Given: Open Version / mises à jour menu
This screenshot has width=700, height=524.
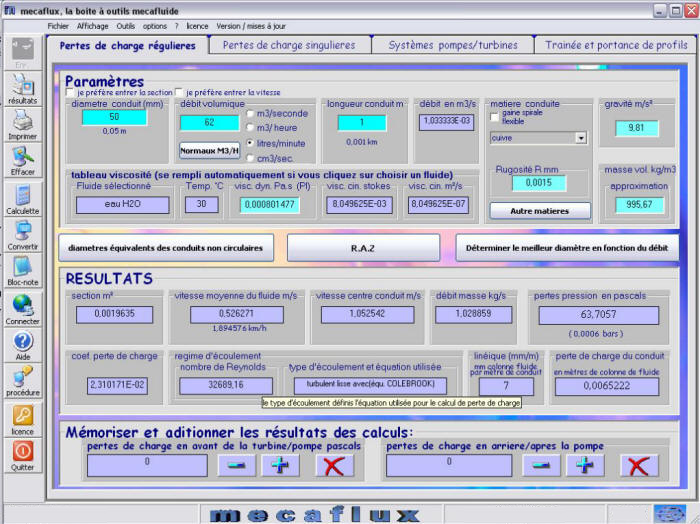Looking at the screenshot, I should click(x=251, y=26).
